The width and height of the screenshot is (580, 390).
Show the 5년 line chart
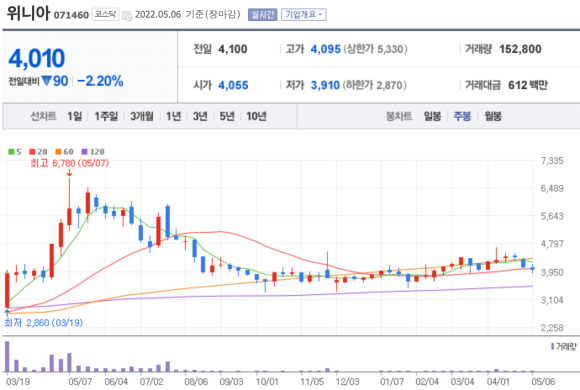point(227,117)
